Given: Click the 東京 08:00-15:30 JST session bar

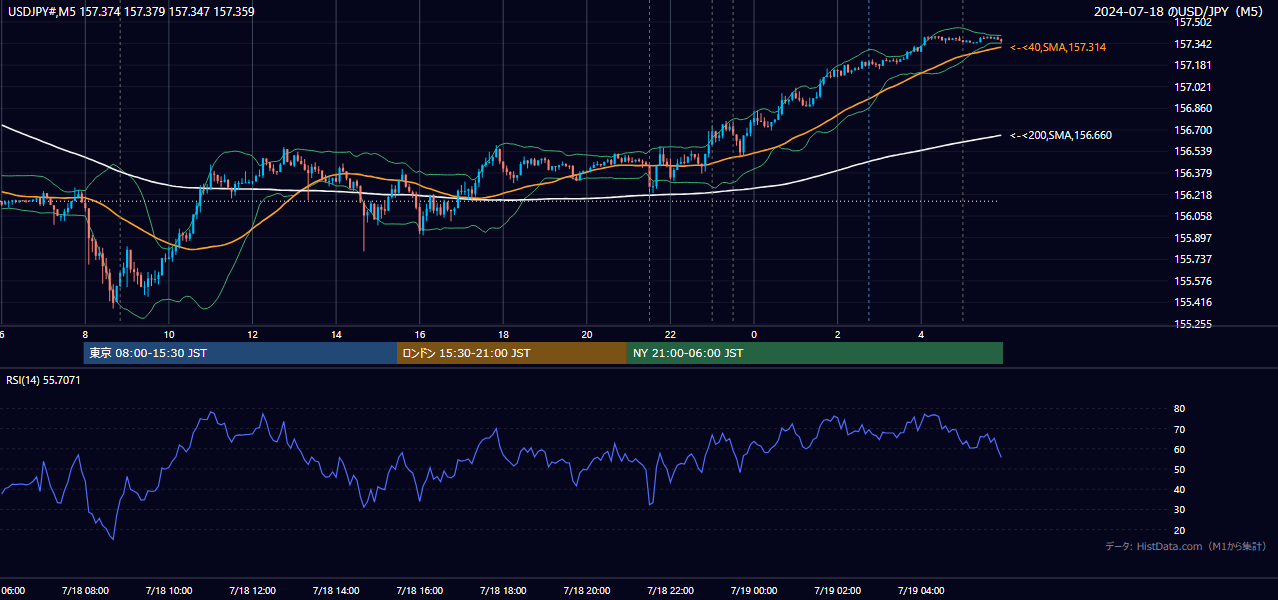Looking at the screenshot, I should pyautogui.click(x=240, y=353).
